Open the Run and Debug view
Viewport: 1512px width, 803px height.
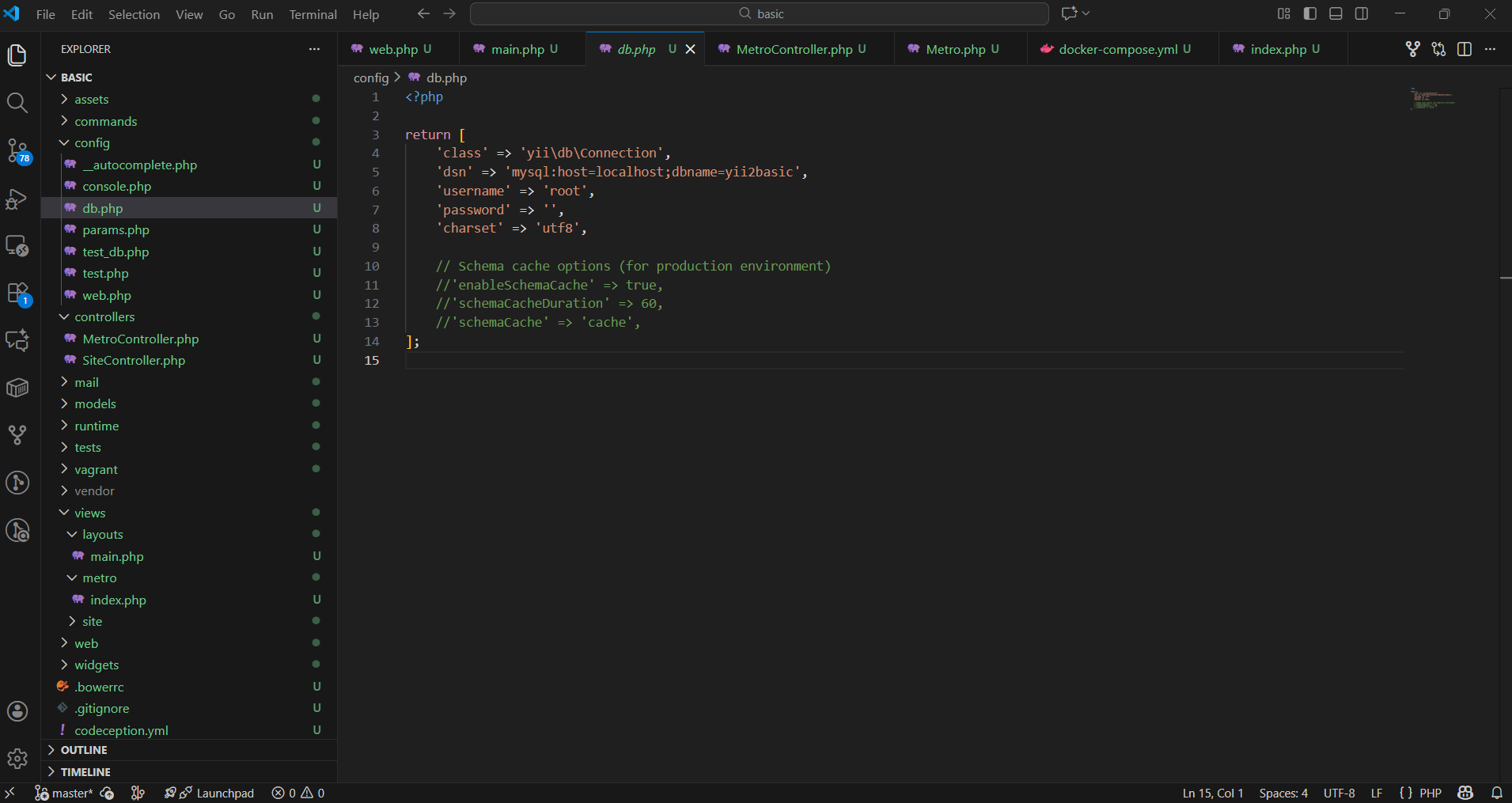[x=17, y=199]
